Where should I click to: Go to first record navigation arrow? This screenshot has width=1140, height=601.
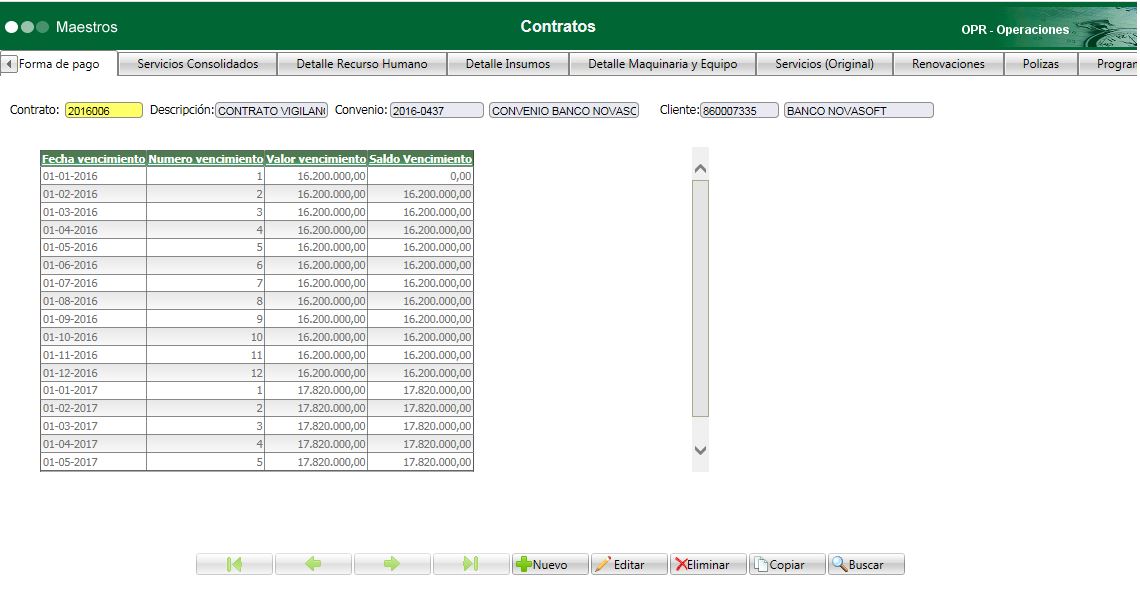click(234, 564)
